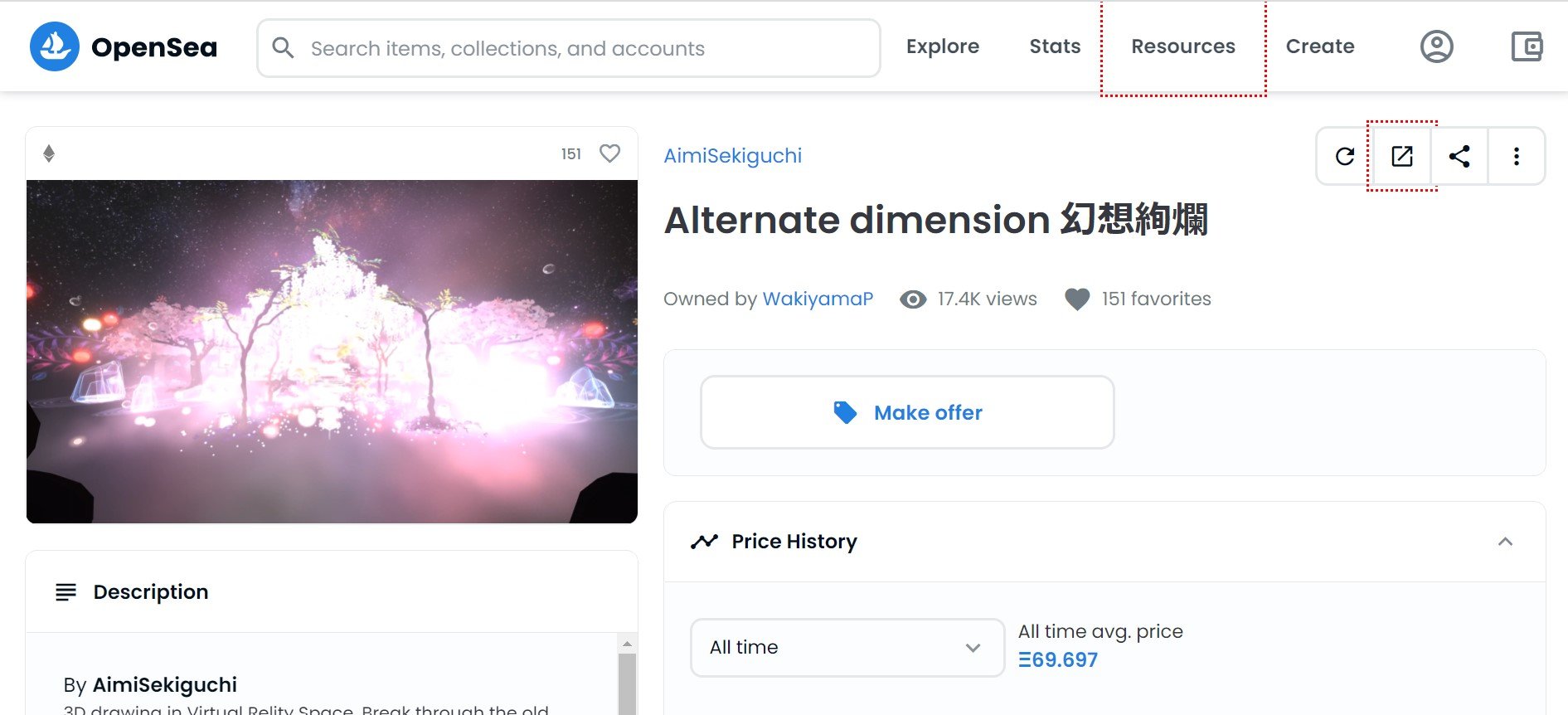Image resolution: width=1568 pixels, height=715 pixels.
Task: Click the OpenSea wordmark
Action: pos(154,47)
